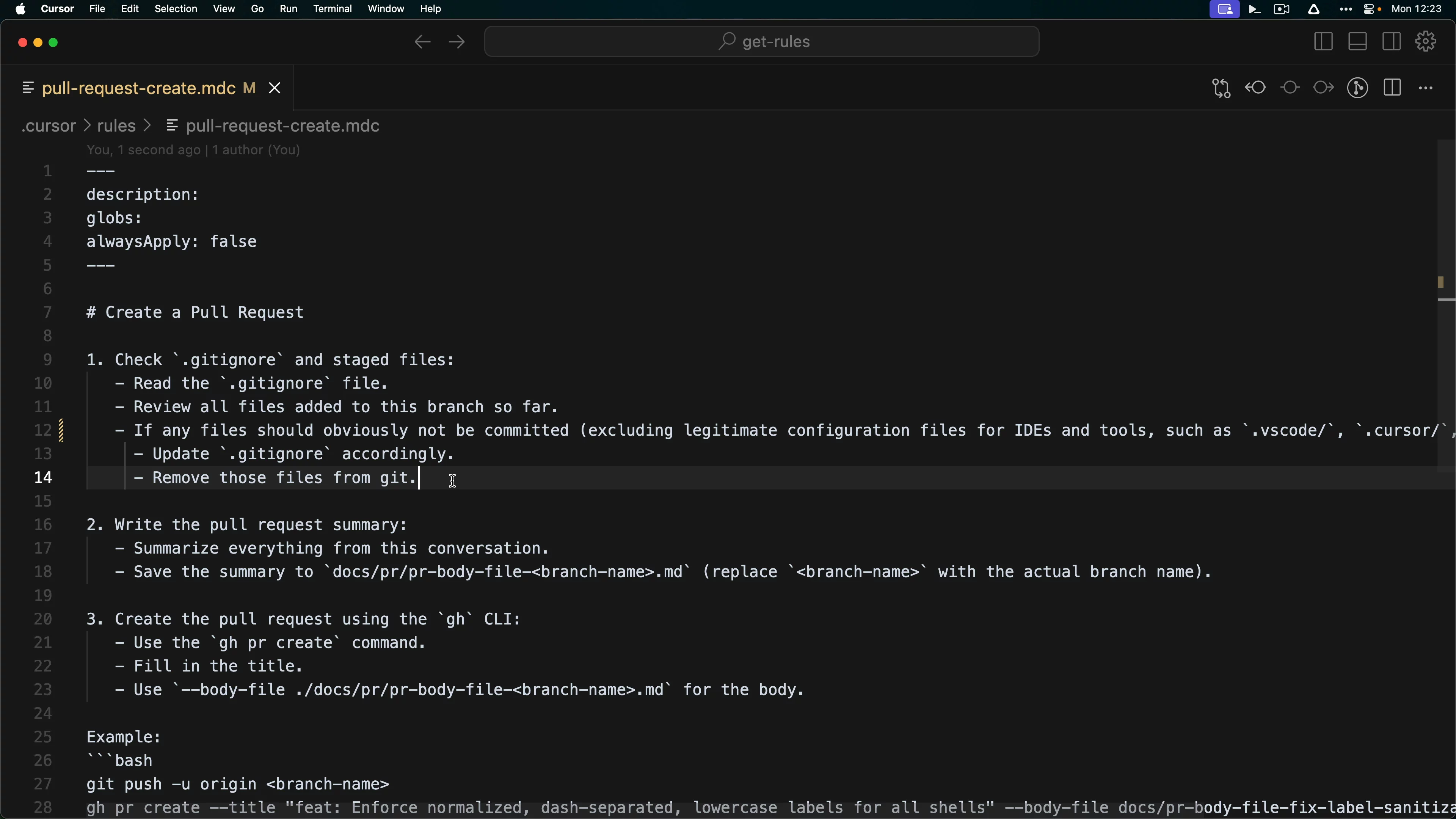Image resolution: width=1456 pixels, height=819 pixels.
Task: Open changes compare icon in editor toolbar
Action: coord(1221,88)
